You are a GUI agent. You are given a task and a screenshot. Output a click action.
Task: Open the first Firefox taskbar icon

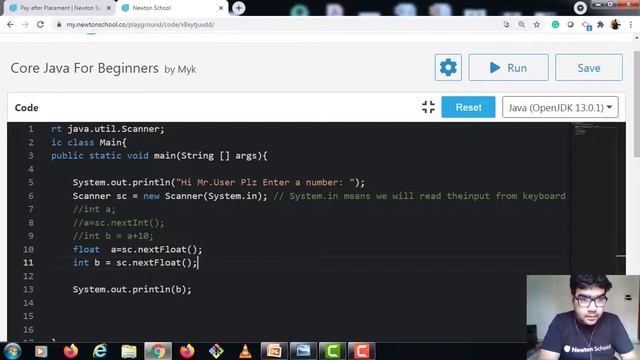click(71, 351)
